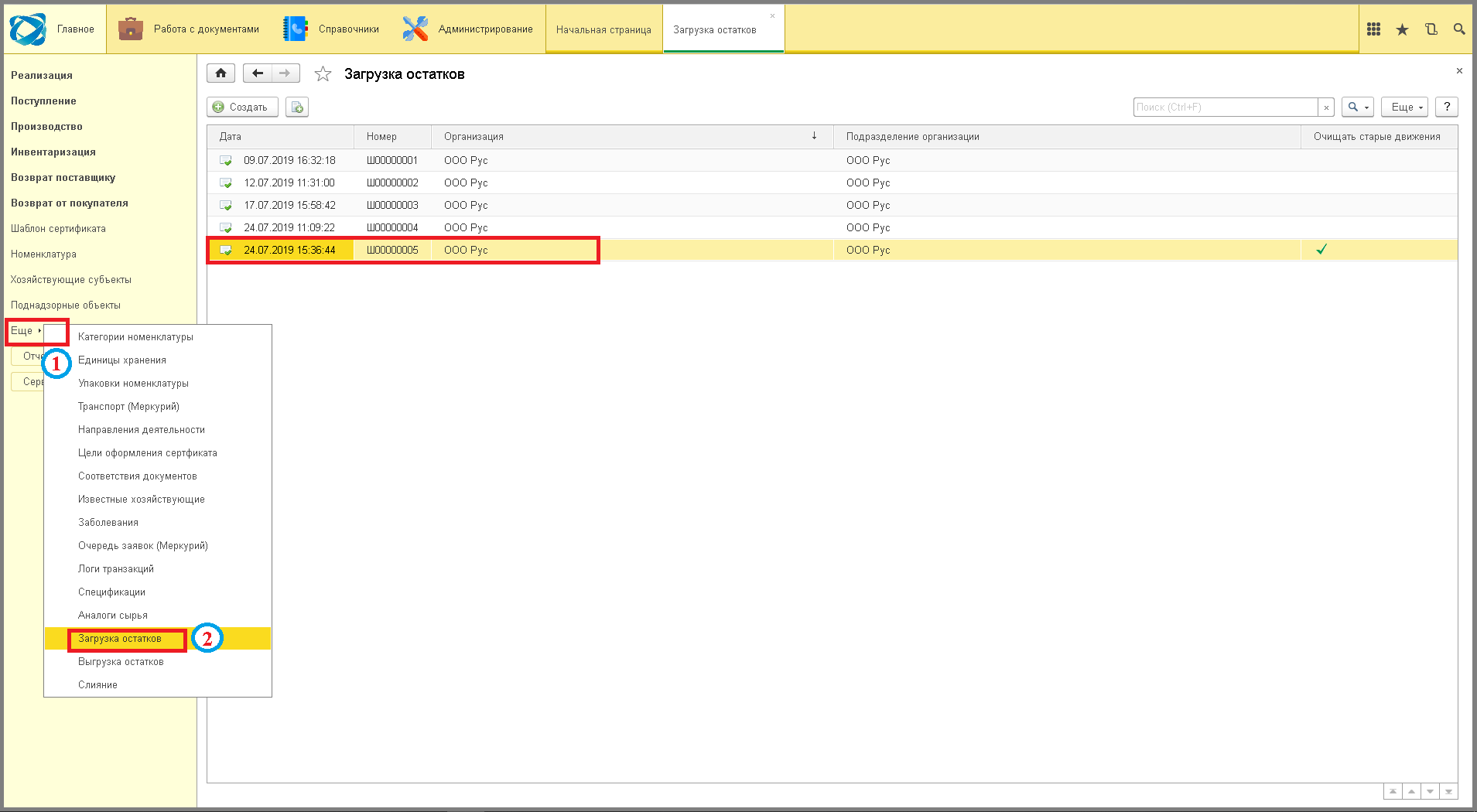Go one page up arrow at bottom
1477x812 pixels.
coord(1411,791)
